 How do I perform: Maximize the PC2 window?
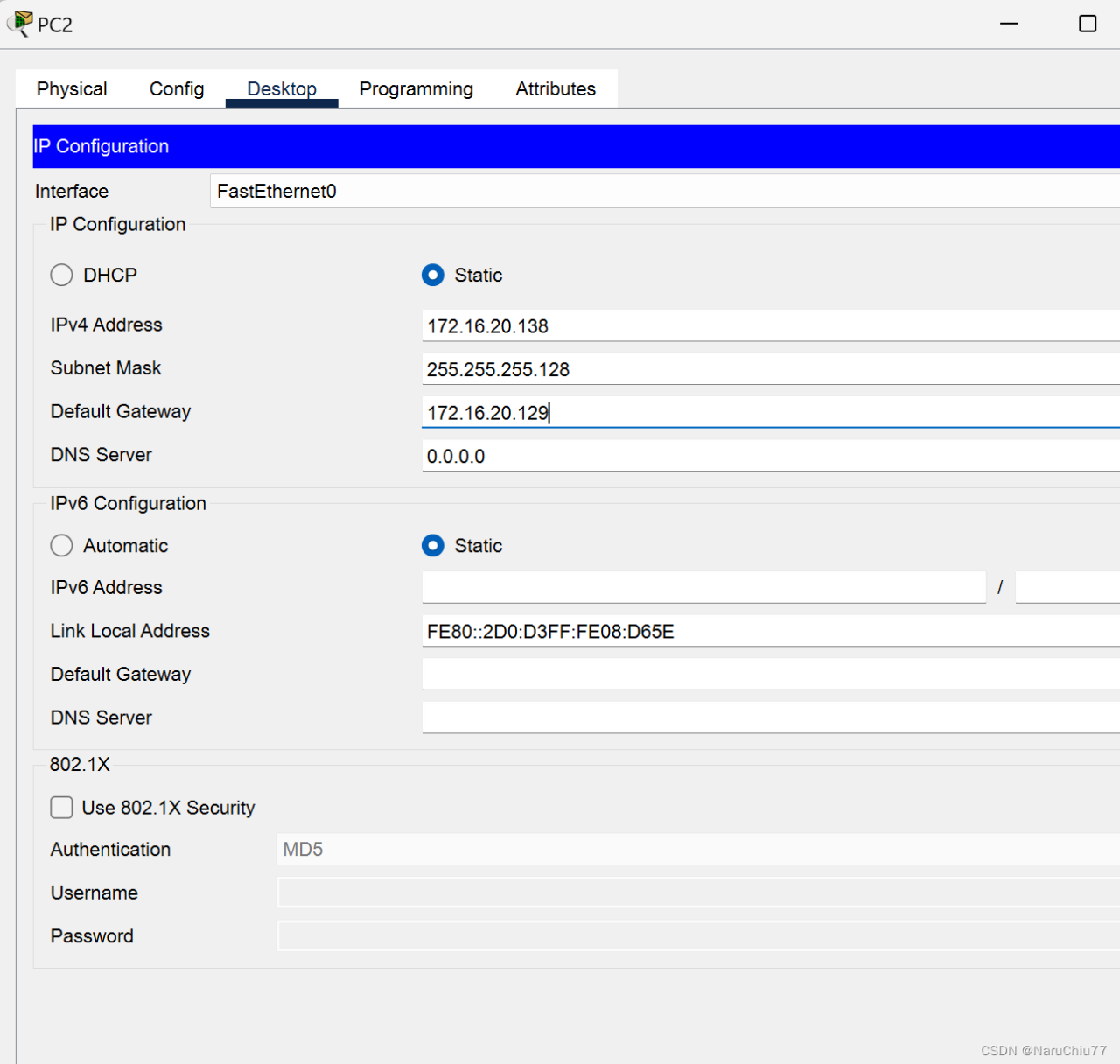1087,24
